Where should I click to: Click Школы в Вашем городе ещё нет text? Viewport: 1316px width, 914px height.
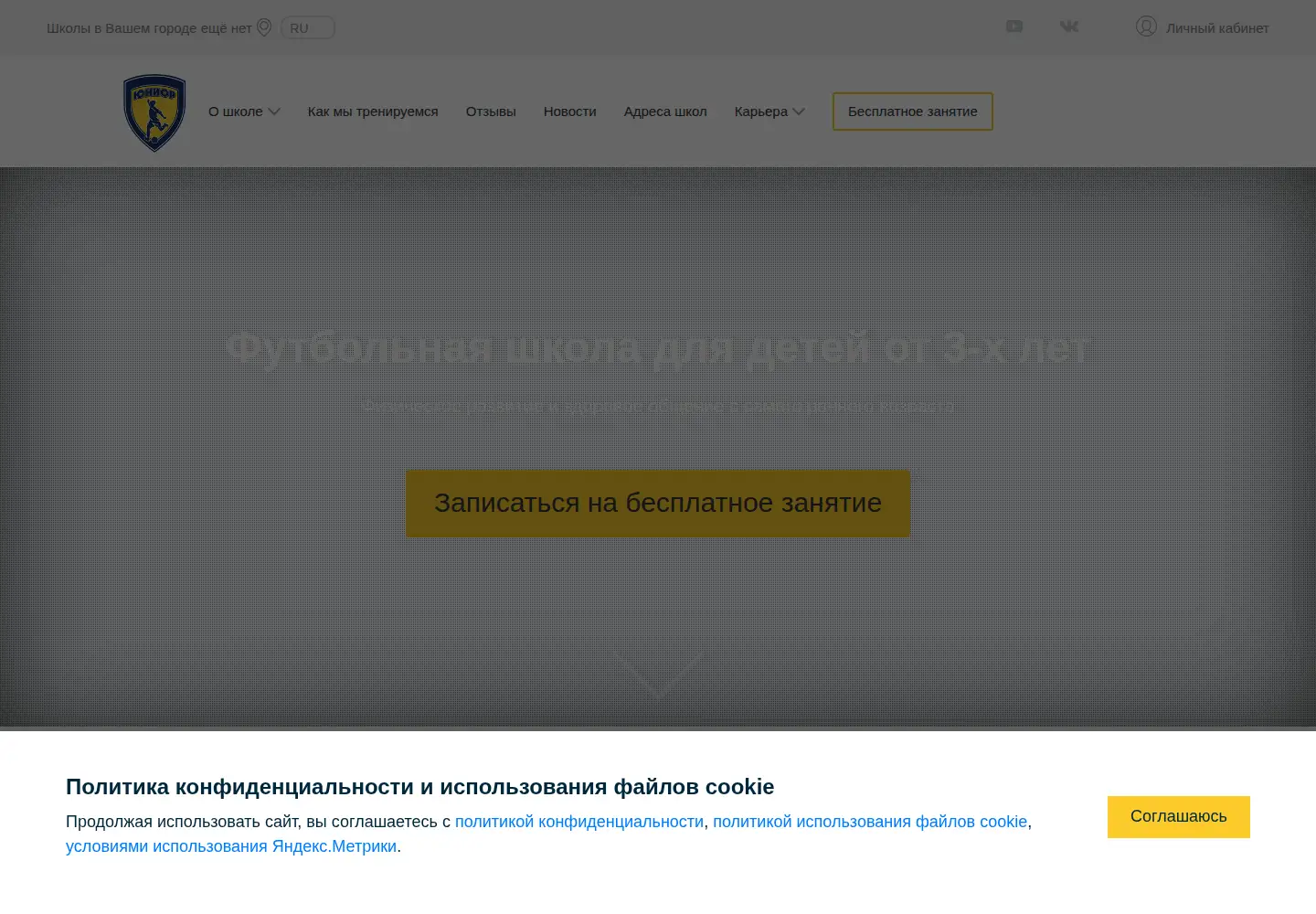coord(149,27)
